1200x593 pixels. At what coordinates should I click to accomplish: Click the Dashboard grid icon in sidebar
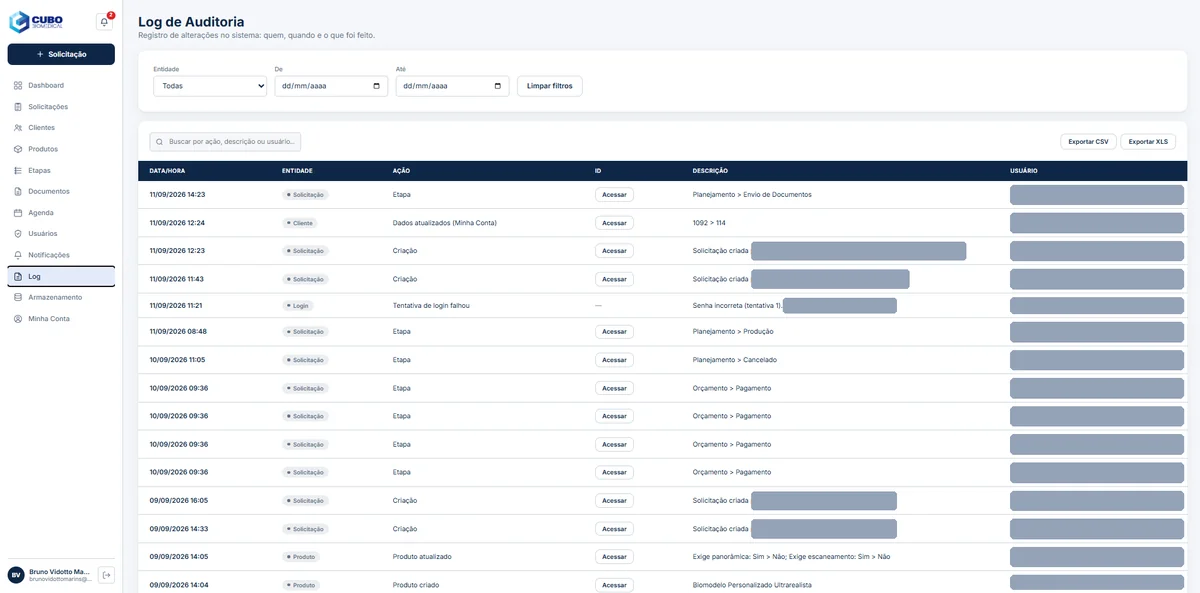point(18,86)
